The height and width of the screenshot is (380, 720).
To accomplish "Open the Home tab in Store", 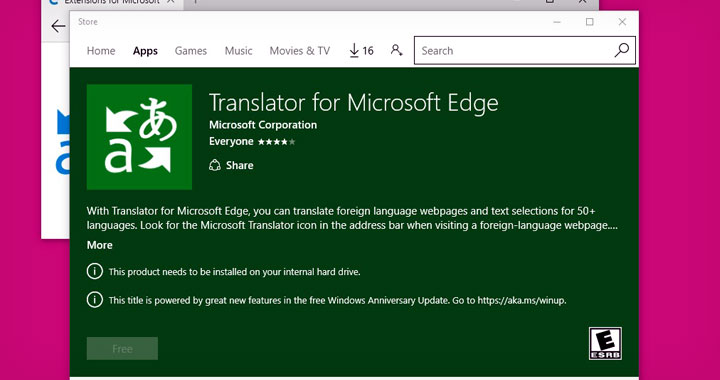I will tap(101, 51).
